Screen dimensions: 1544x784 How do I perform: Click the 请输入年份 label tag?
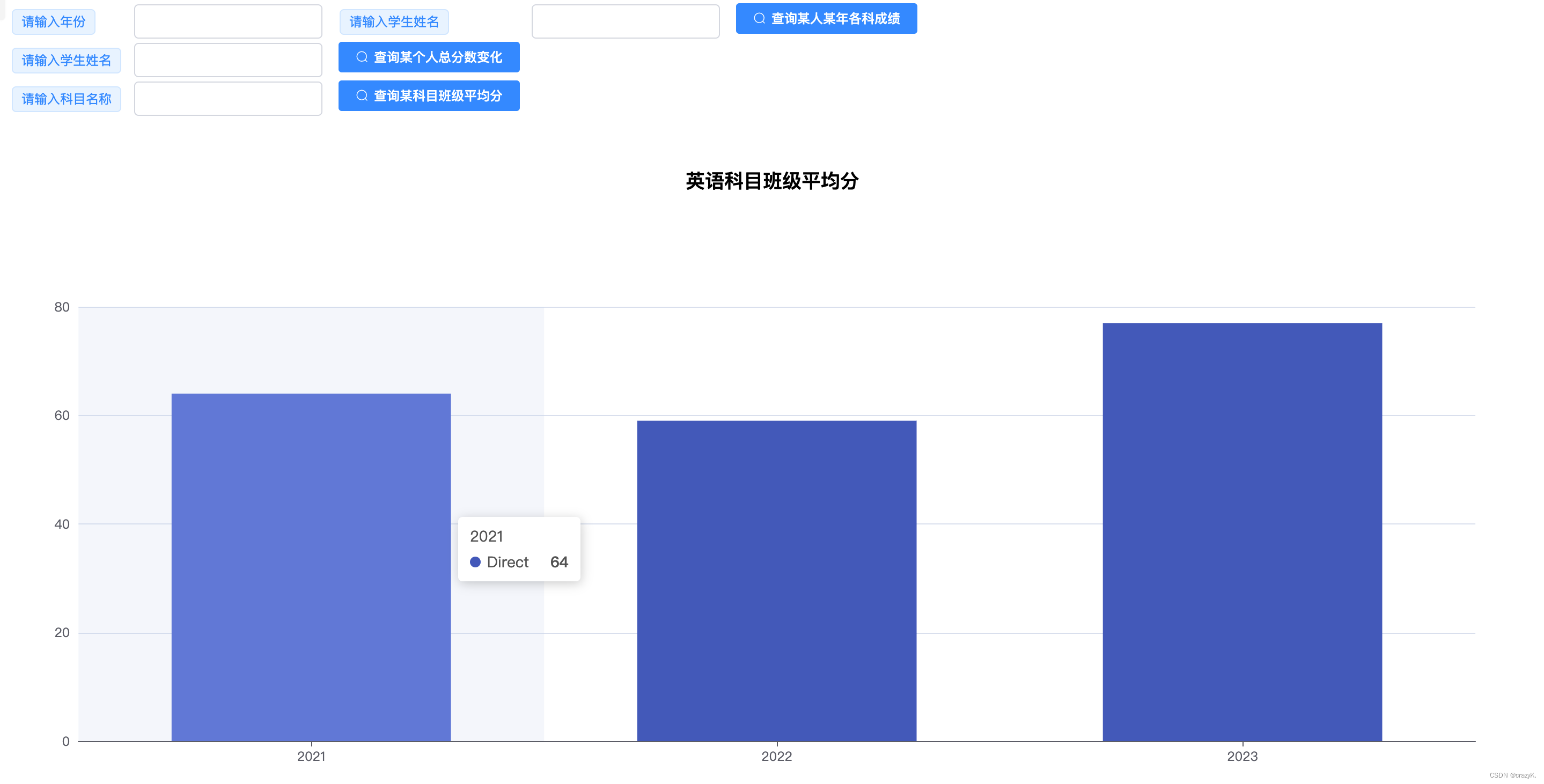click(53, 21)
